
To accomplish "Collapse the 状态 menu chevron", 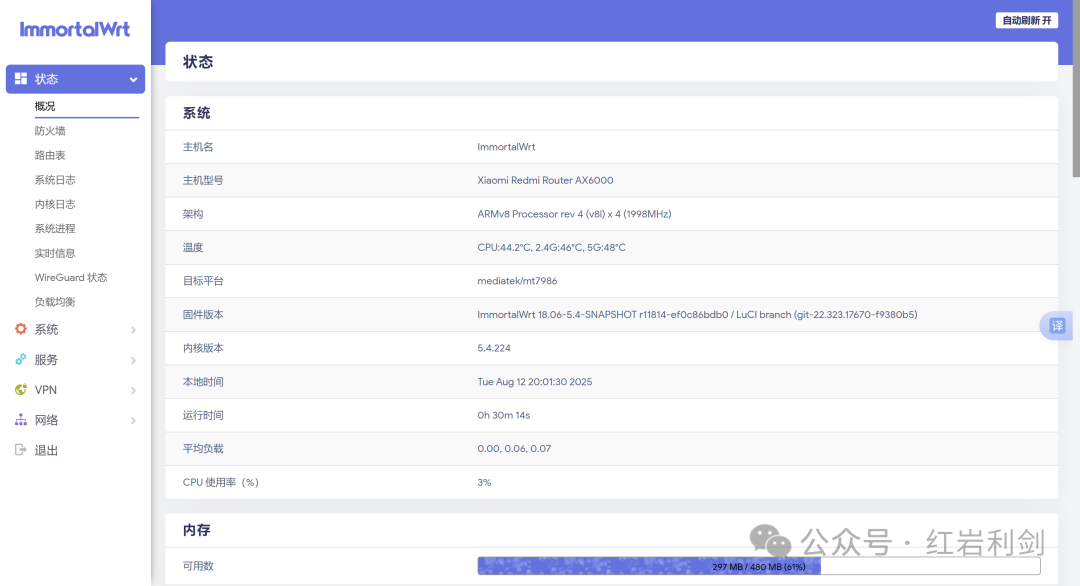I will (x=133, y=80).
